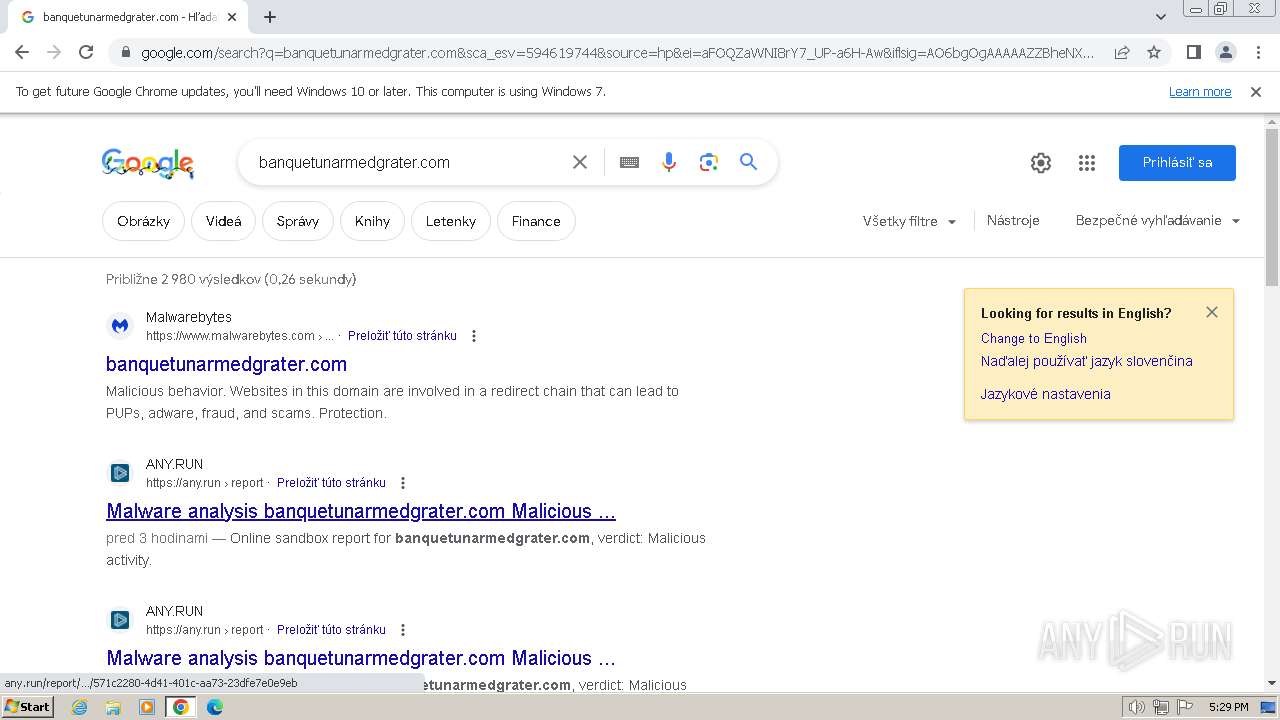Click the Prihlásiť sa button
1280x720 pixels.
click(x=1177, y=163)
